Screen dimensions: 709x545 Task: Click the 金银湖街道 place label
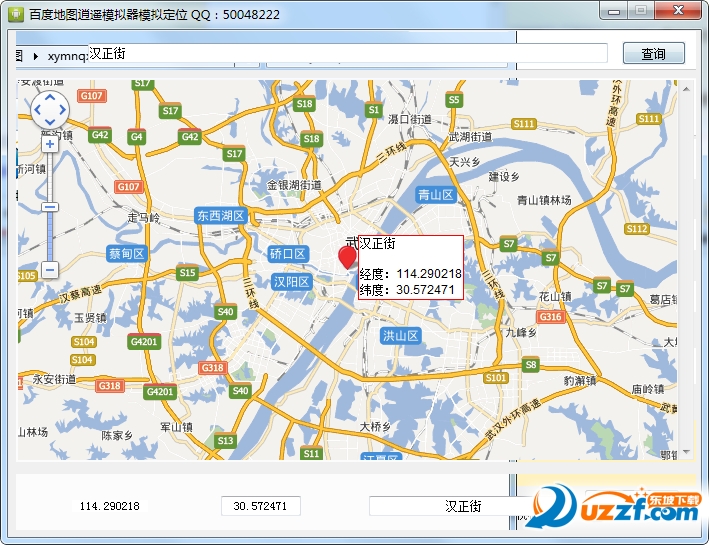(294, 185)
